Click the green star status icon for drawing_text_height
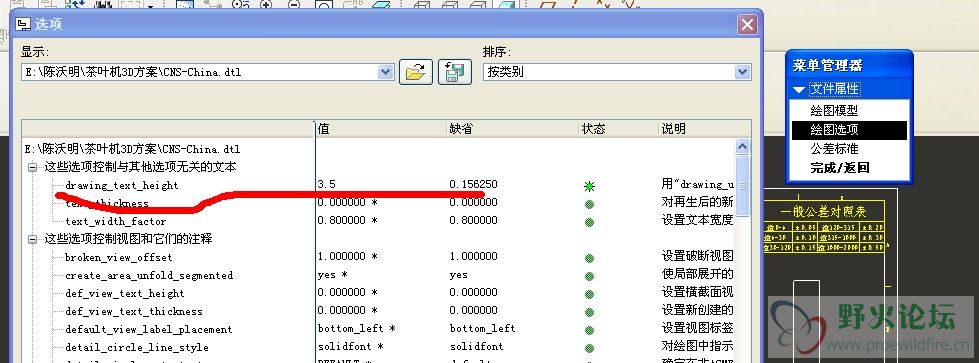 pos(589,186)
